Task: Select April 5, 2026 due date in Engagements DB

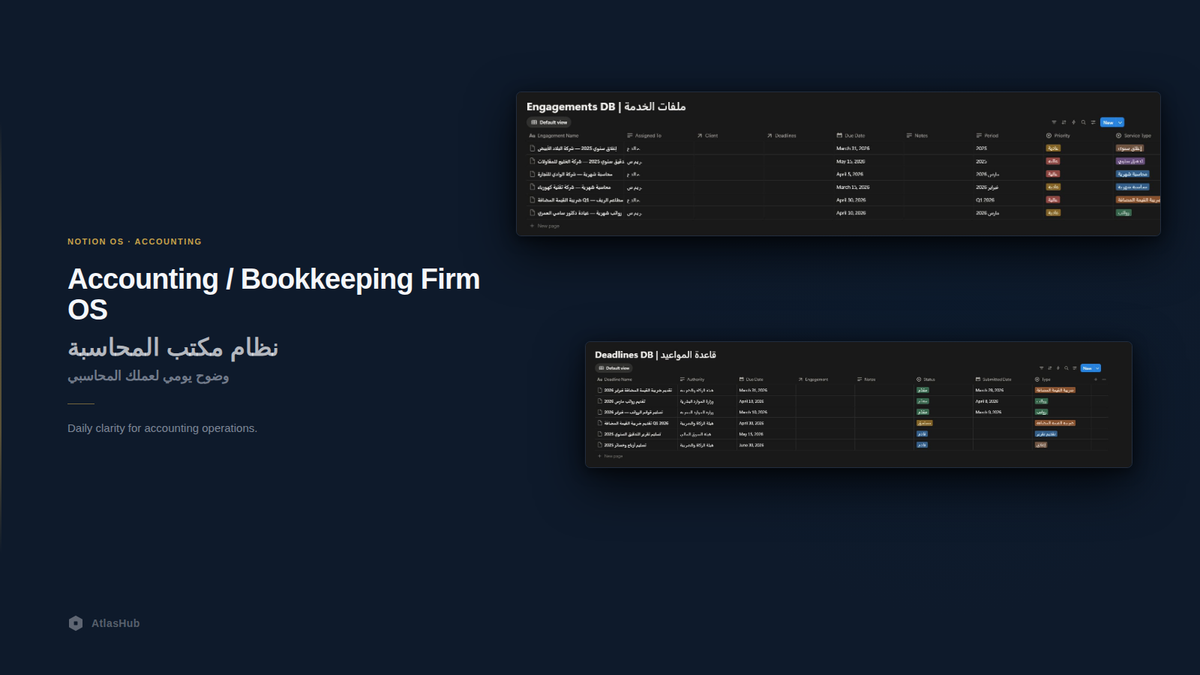Action: pyautogui.click(x=850, y=174)
